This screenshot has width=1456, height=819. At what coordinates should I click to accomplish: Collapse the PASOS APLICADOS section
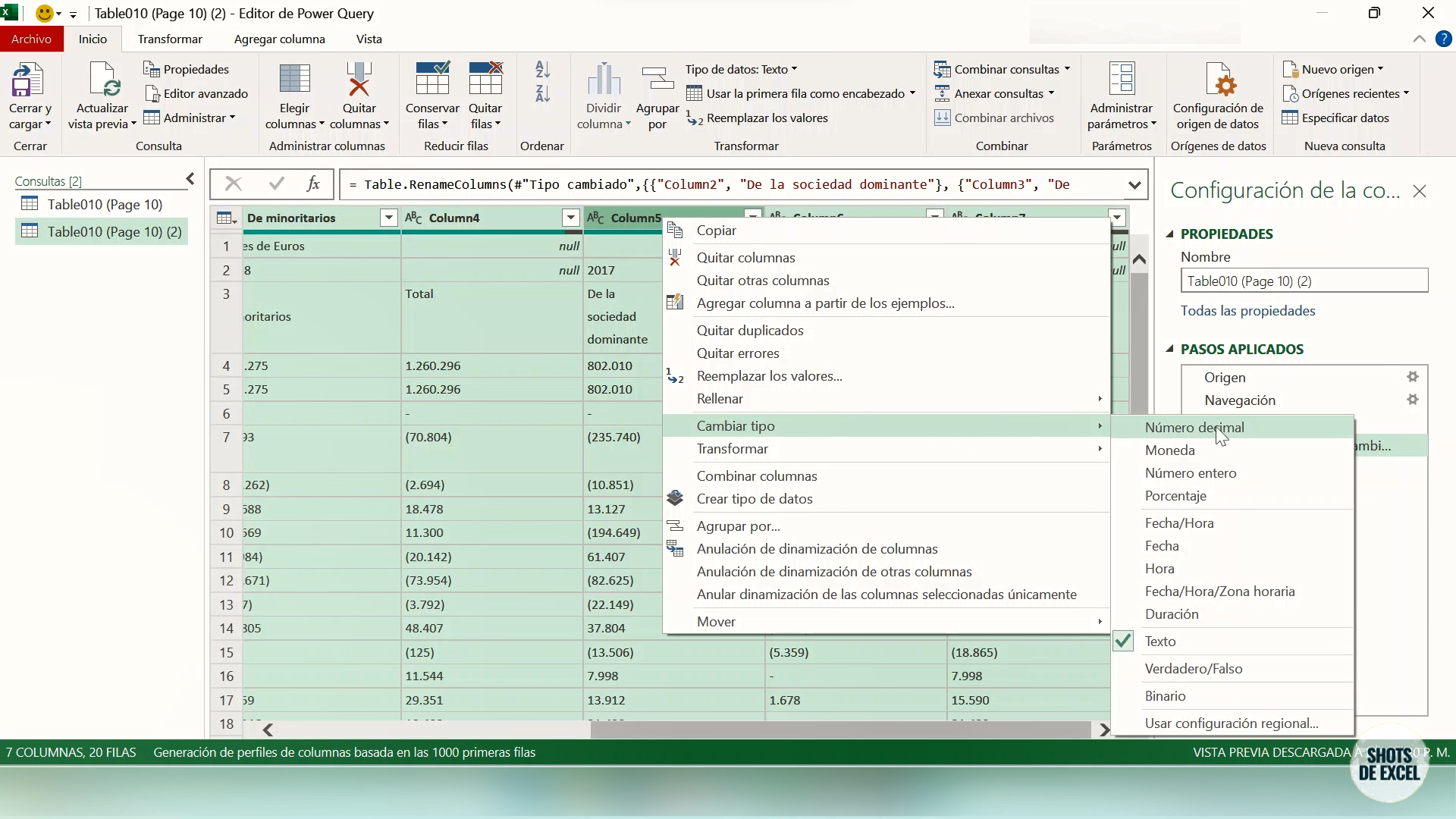[1170, 350]
